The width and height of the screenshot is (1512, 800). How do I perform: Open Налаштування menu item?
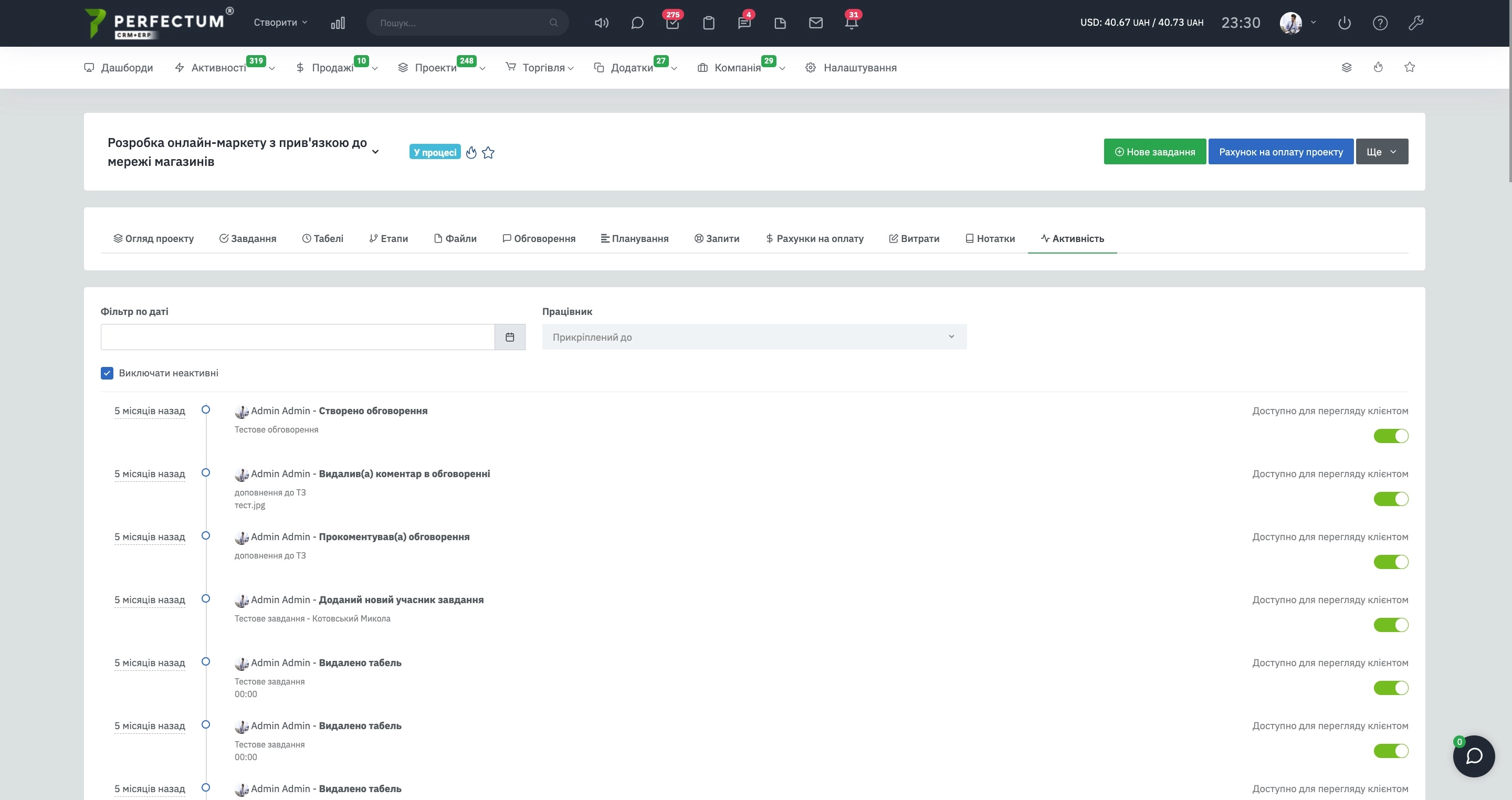pyautogui.click(x=851, y=68)
